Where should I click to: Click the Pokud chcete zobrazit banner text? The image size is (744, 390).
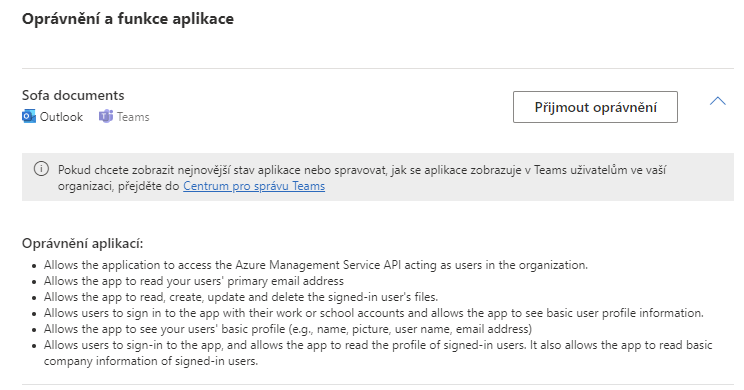[362, 178]
